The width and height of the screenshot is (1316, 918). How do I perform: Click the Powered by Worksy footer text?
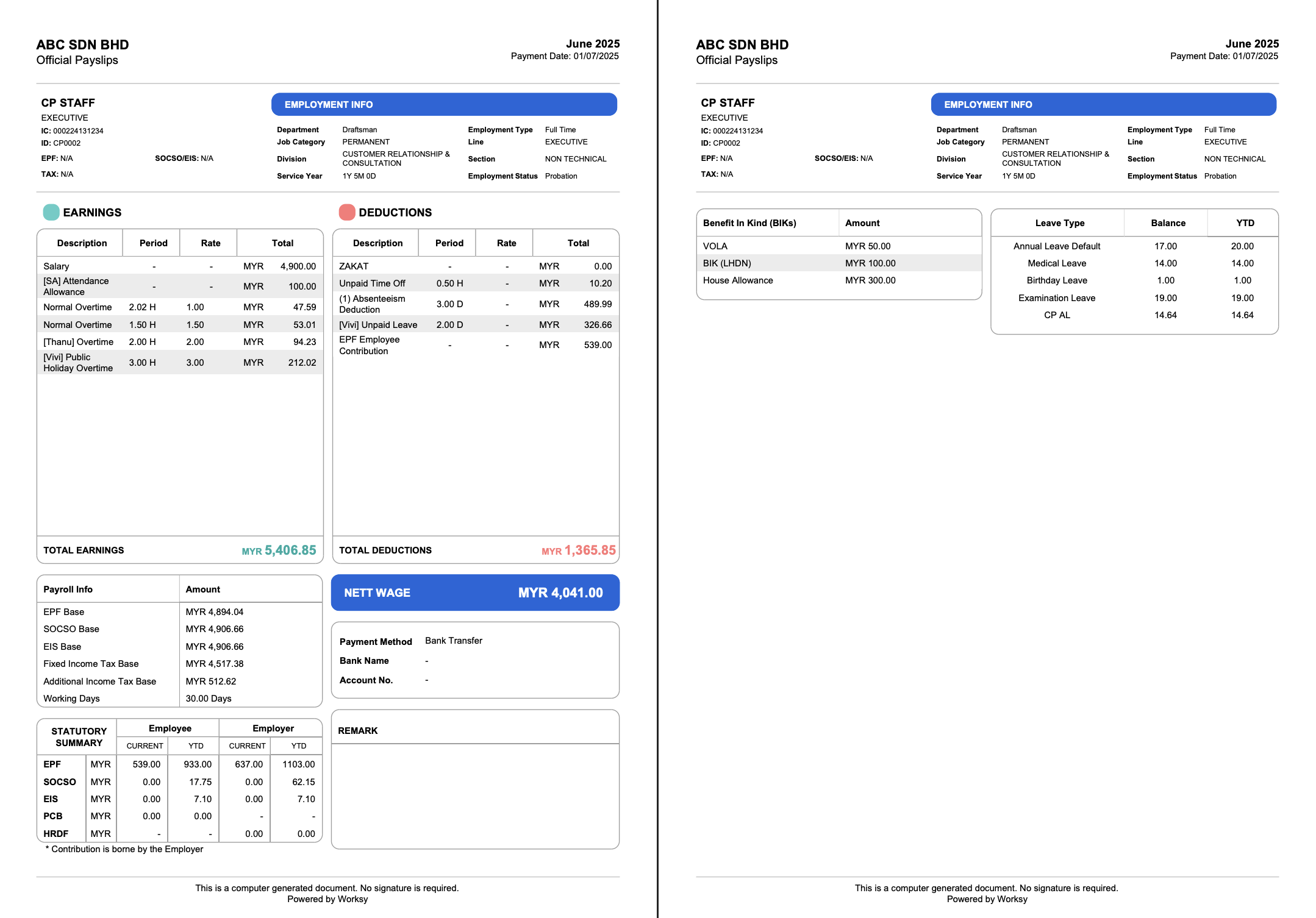click(x=327, y=899)
